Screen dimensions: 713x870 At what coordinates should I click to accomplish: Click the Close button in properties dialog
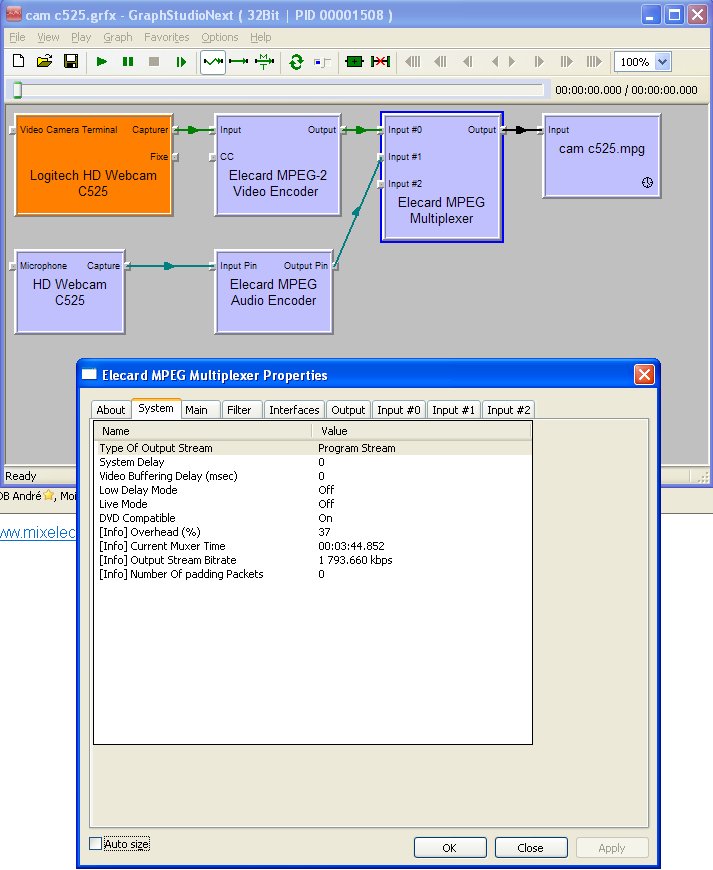tap(531, 848)
